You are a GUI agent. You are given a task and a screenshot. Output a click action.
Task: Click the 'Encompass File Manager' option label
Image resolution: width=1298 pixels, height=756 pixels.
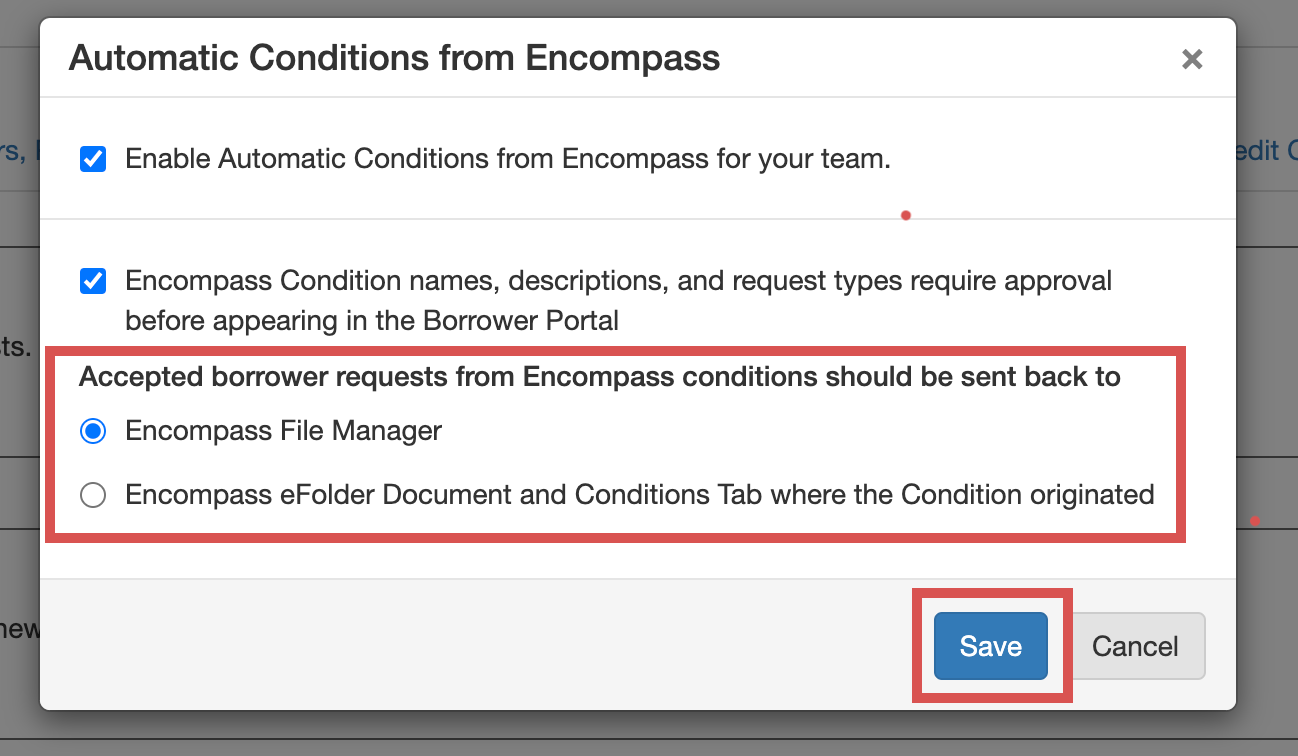283,431
